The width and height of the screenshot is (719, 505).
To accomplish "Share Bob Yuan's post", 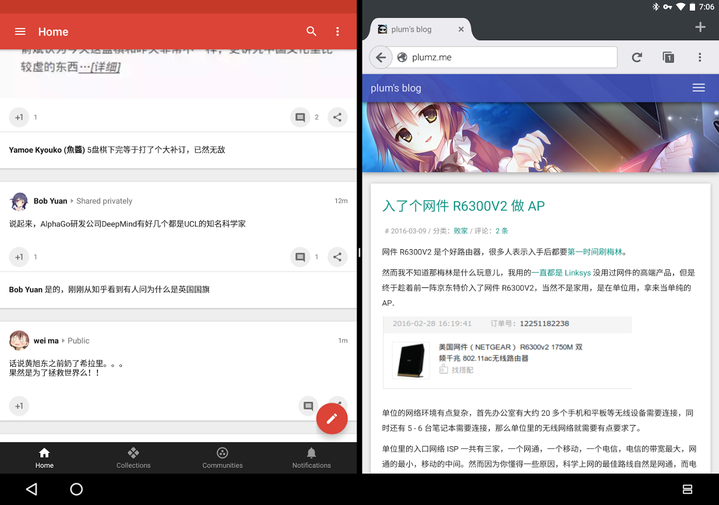I will click(x=338, y=257).
